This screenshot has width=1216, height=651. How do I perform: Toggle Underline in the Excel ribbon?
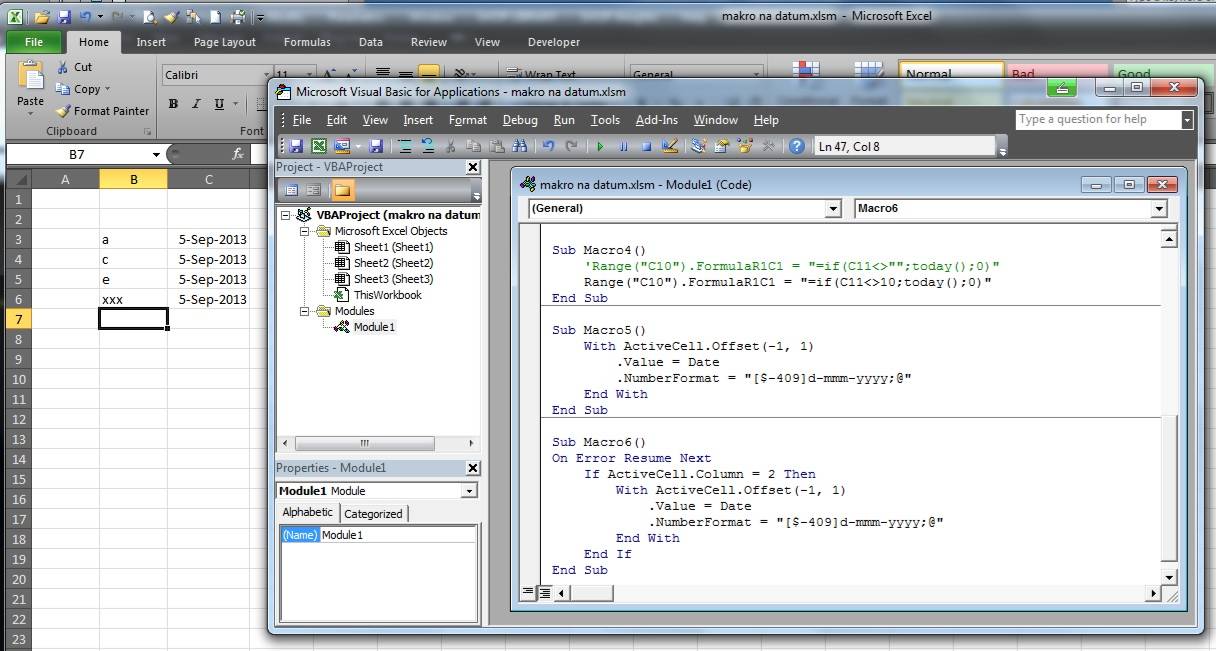(217, 103)
